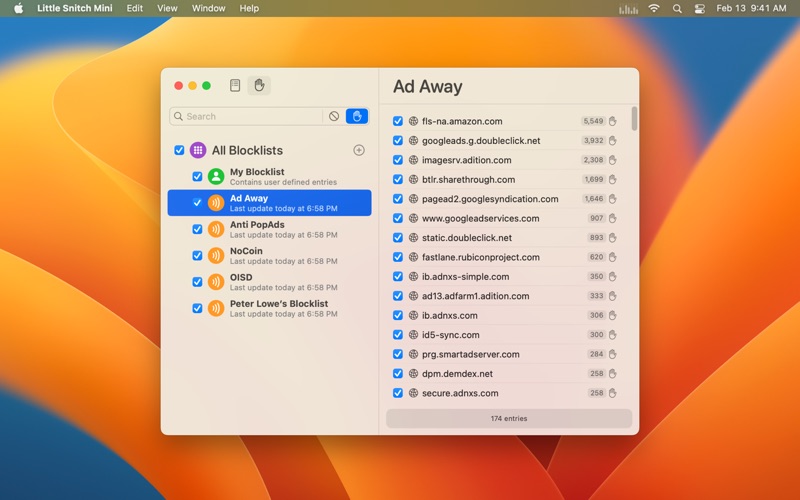Uncheck prg.smartadserver.com entry checkbox
This screenshot has width=800, height=500.
pyautogui.click(x=397, y=354)
